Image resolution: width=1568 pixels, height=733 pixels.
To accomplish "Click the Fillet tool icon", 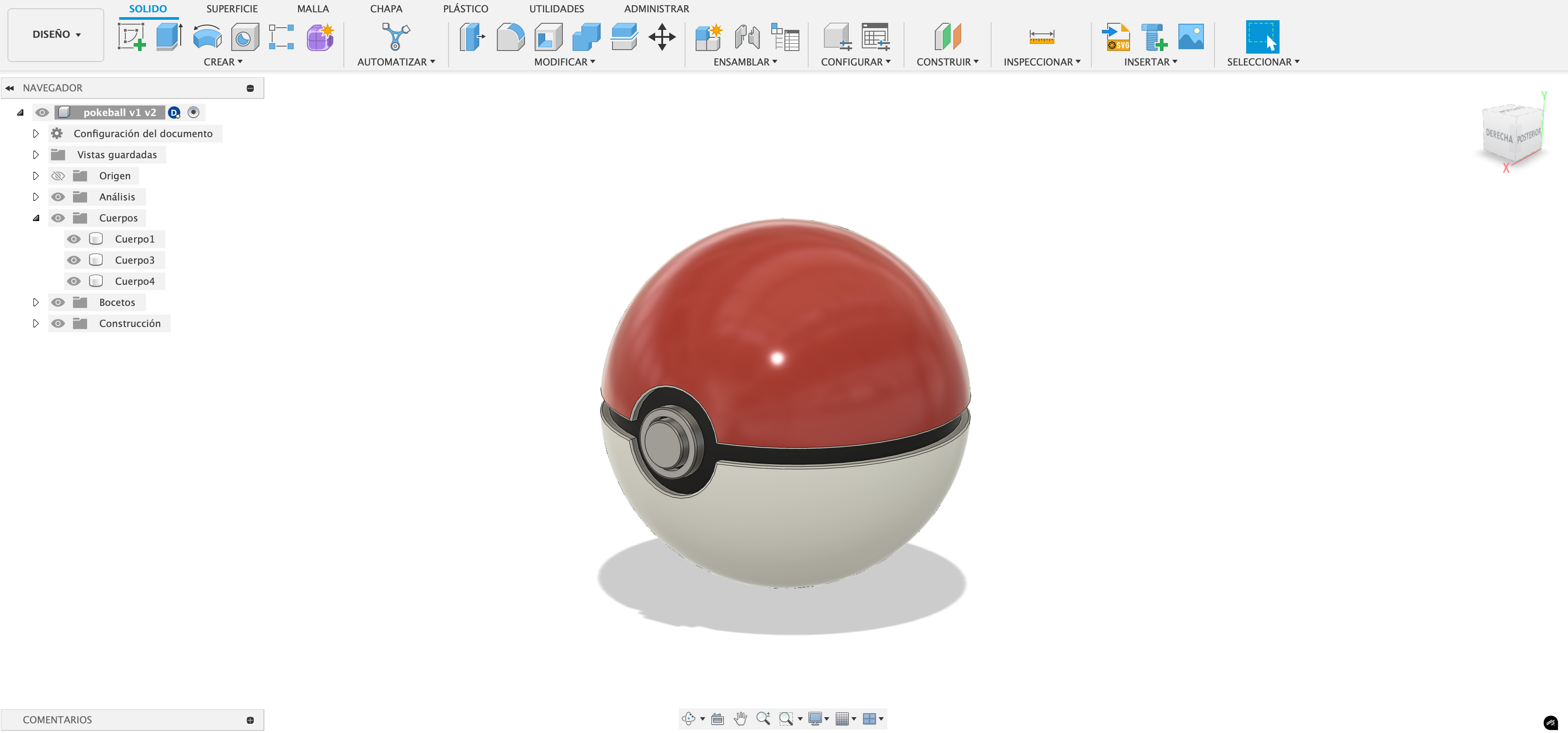I will (510, 37).
